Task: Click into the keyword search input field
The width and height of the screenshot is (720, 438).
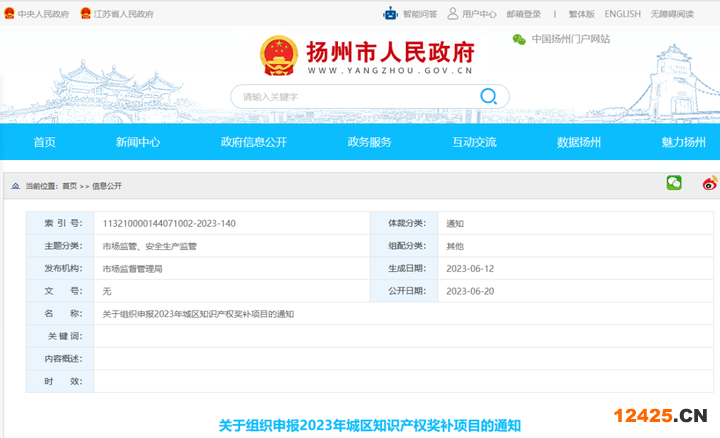Action: click(x=350, y=96)
